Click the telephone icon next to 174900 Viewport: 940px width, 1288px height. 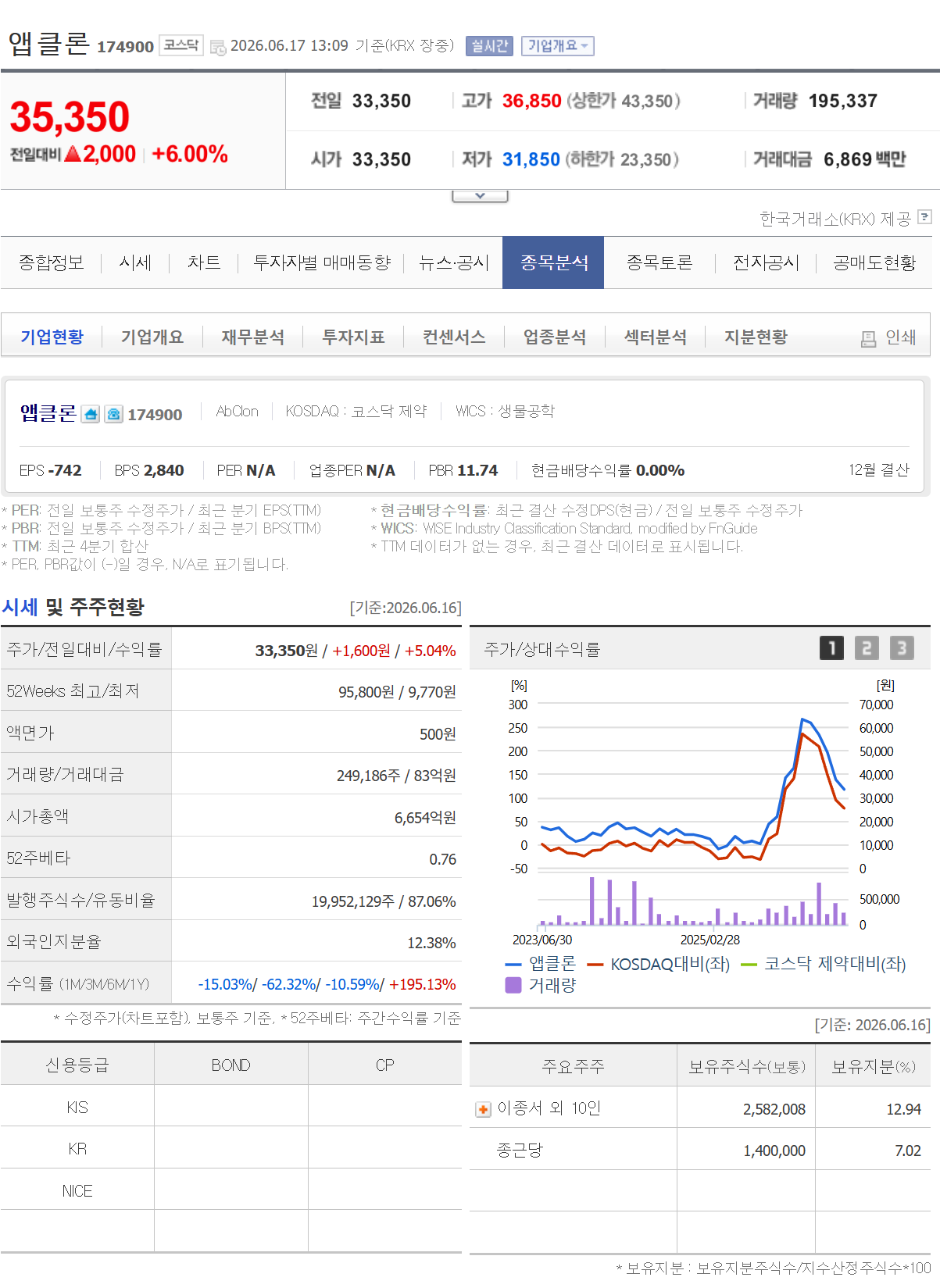[114, 414]
